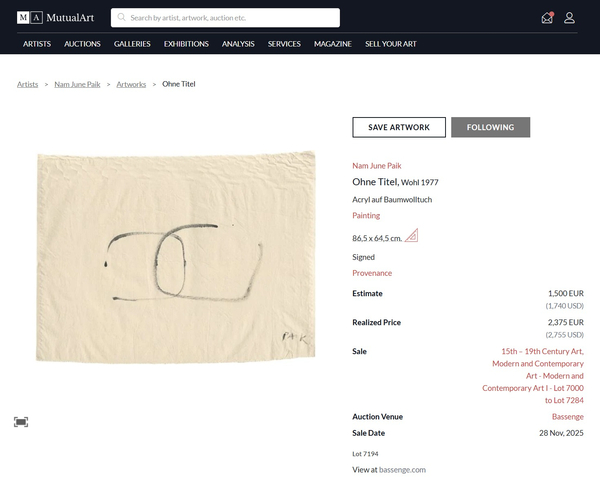This screenshot has width=600, height=490.
Task: Click the Ohne Titel artwork image
Action: [177, 256]
